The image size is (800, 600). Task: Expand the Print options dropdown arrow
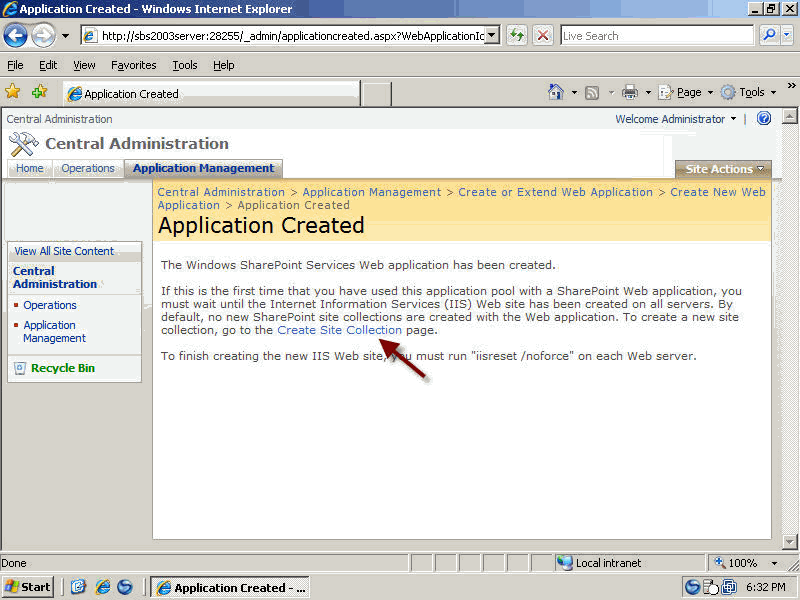(x=648, y=92)
